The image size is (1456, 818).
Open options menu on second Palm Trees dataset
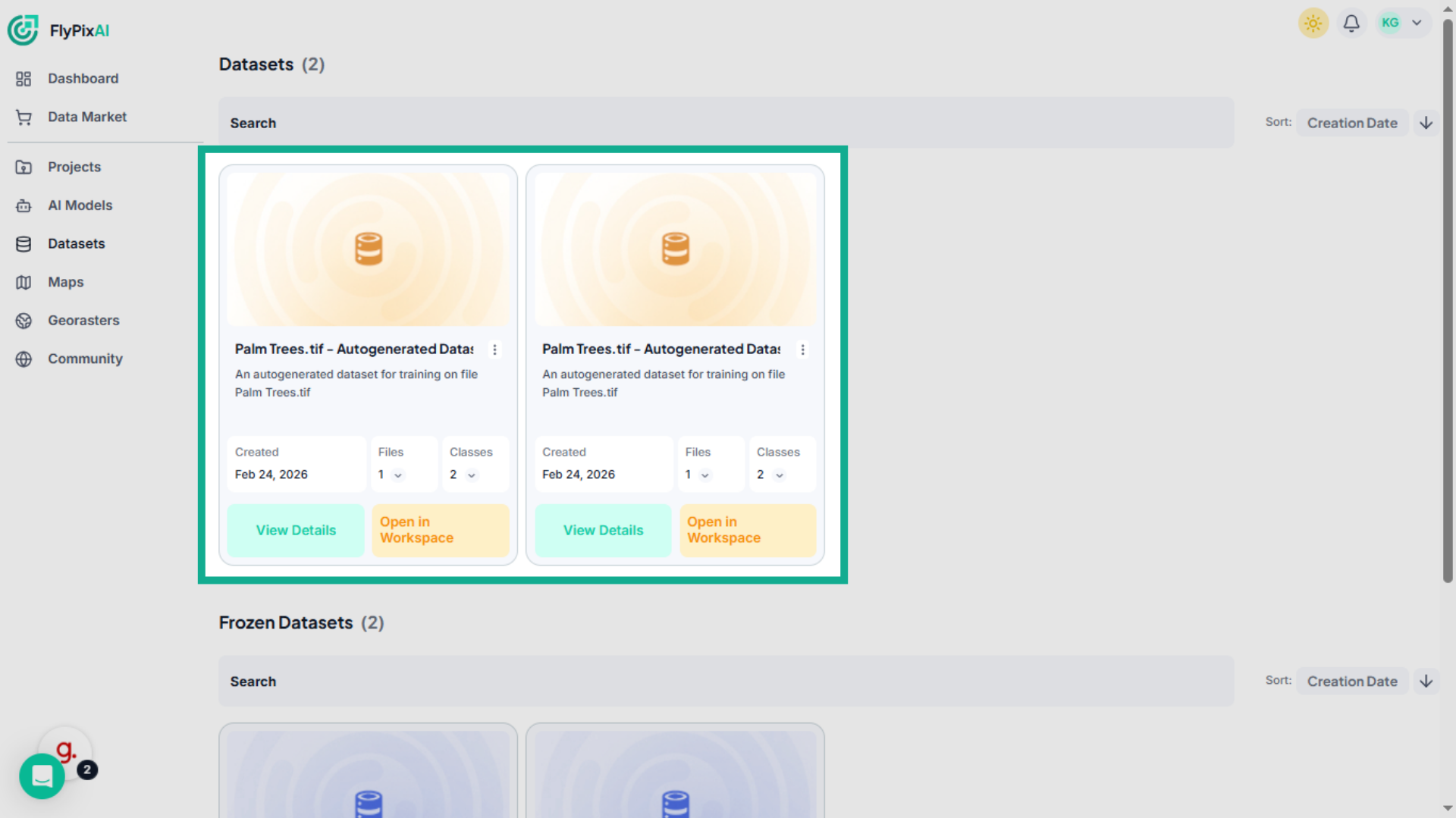point(802,349)
